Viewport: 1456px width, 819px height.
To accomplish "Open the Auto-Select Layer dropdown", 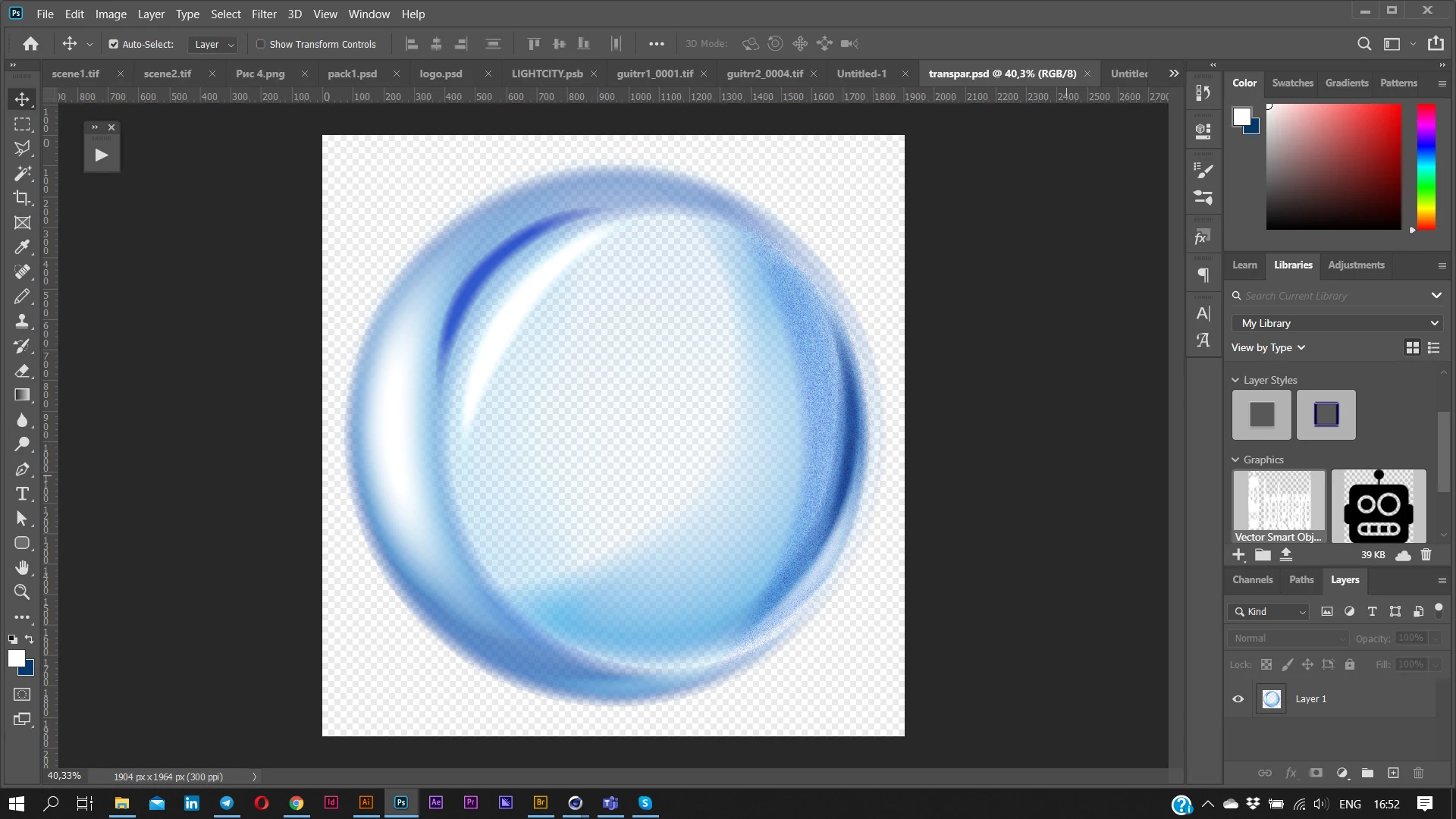I will tap(214, 44).
